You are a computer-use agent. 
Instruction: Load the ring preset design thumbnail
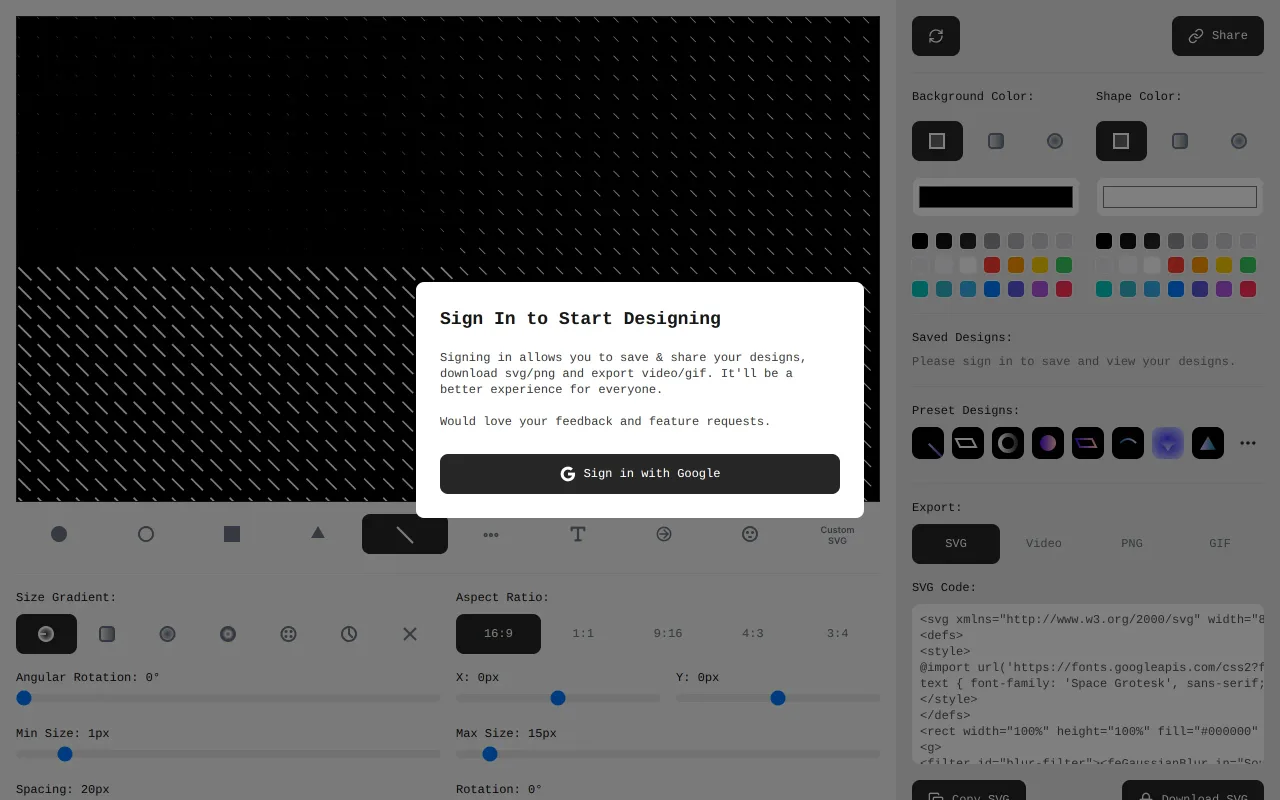1008,443
